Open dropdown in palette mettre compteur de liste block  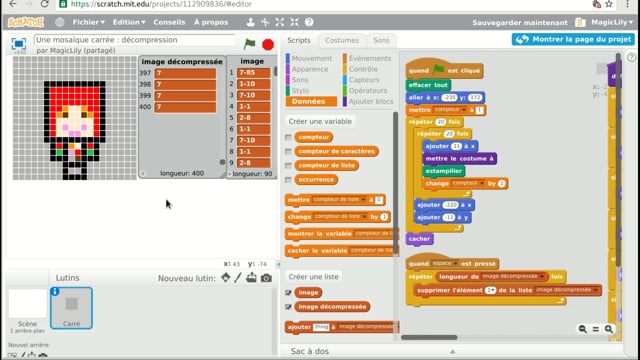(x=363, y=200)
